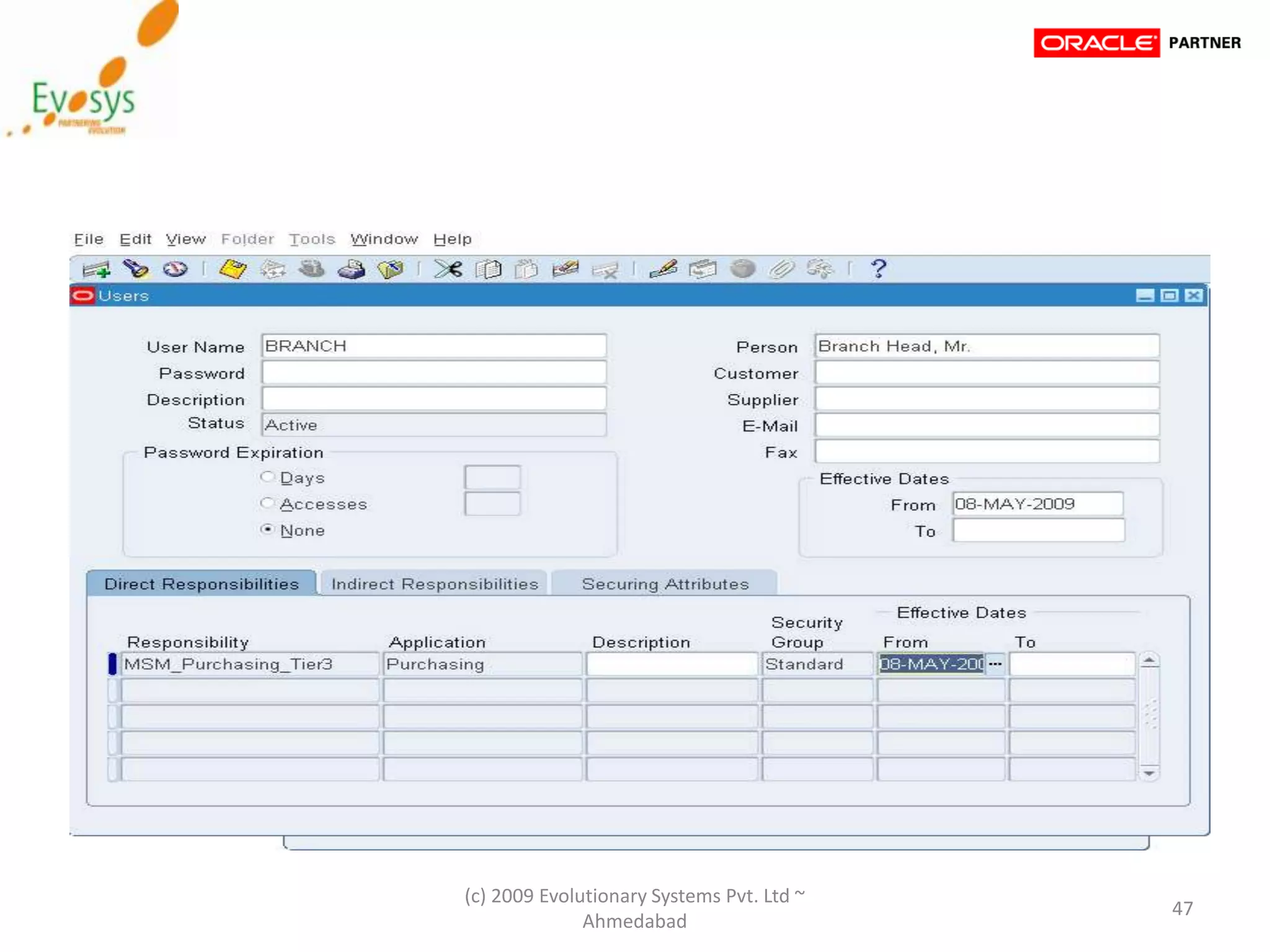Screen dimensions: 1270x952
Task: Click the Description cell of MSM_Purchasing_Tier3 row
Action: coord(672,664)
